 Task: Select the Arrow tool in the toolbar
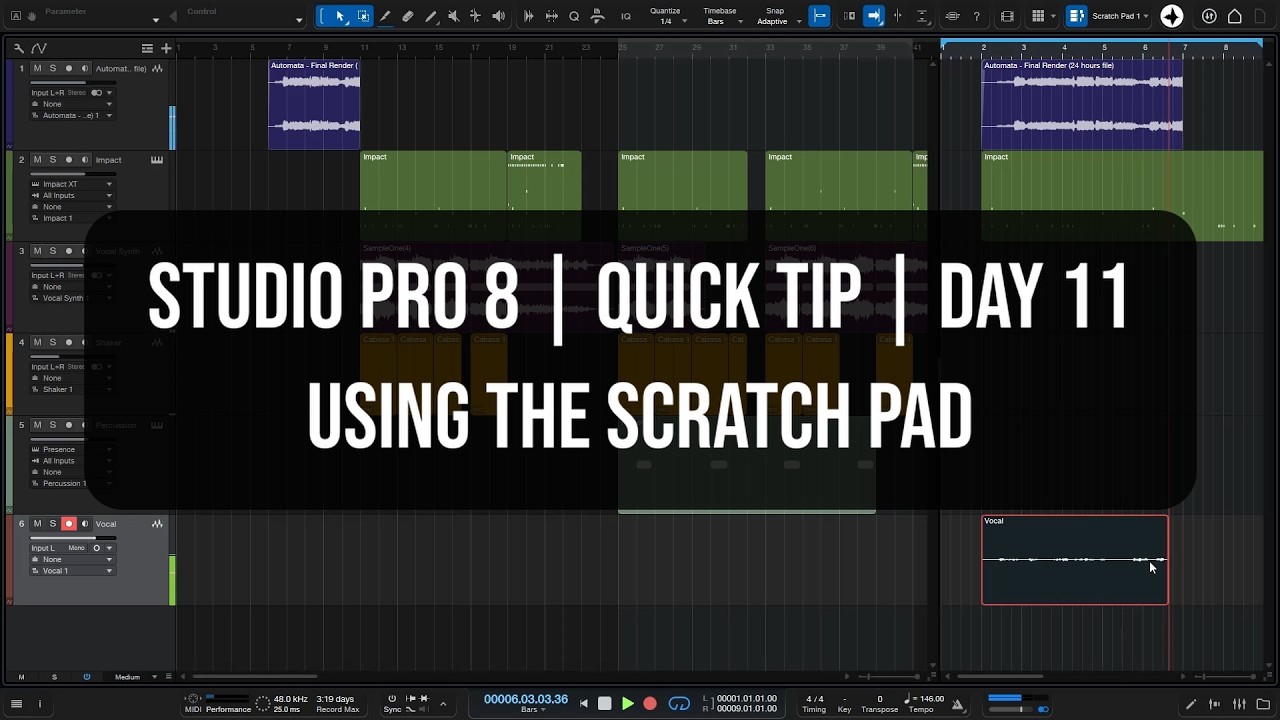(x=340, y=16)
